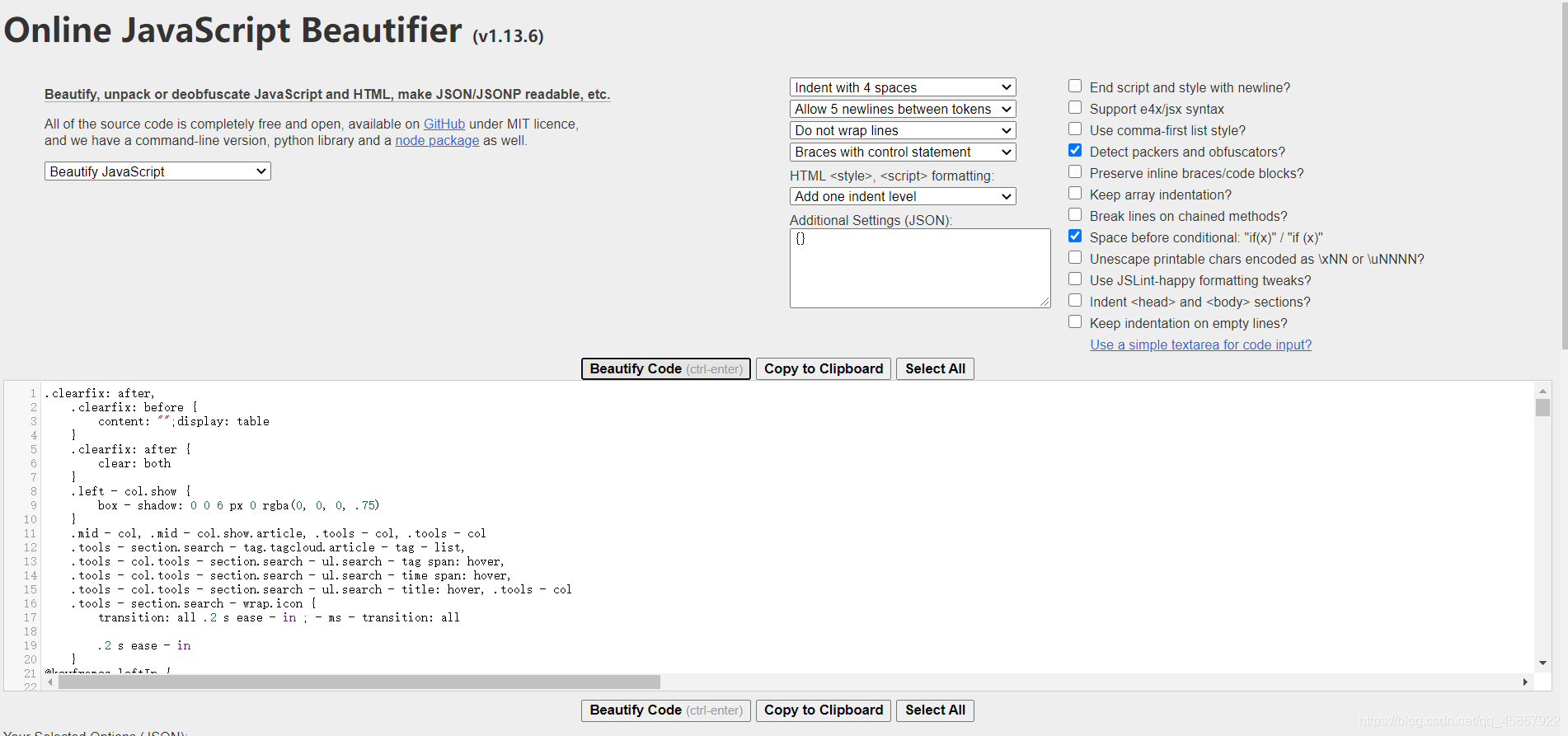Screen dimensions: 1568x736
Task: Click the top Copy to Clipboard button
Action: click(x=824, y=368)
